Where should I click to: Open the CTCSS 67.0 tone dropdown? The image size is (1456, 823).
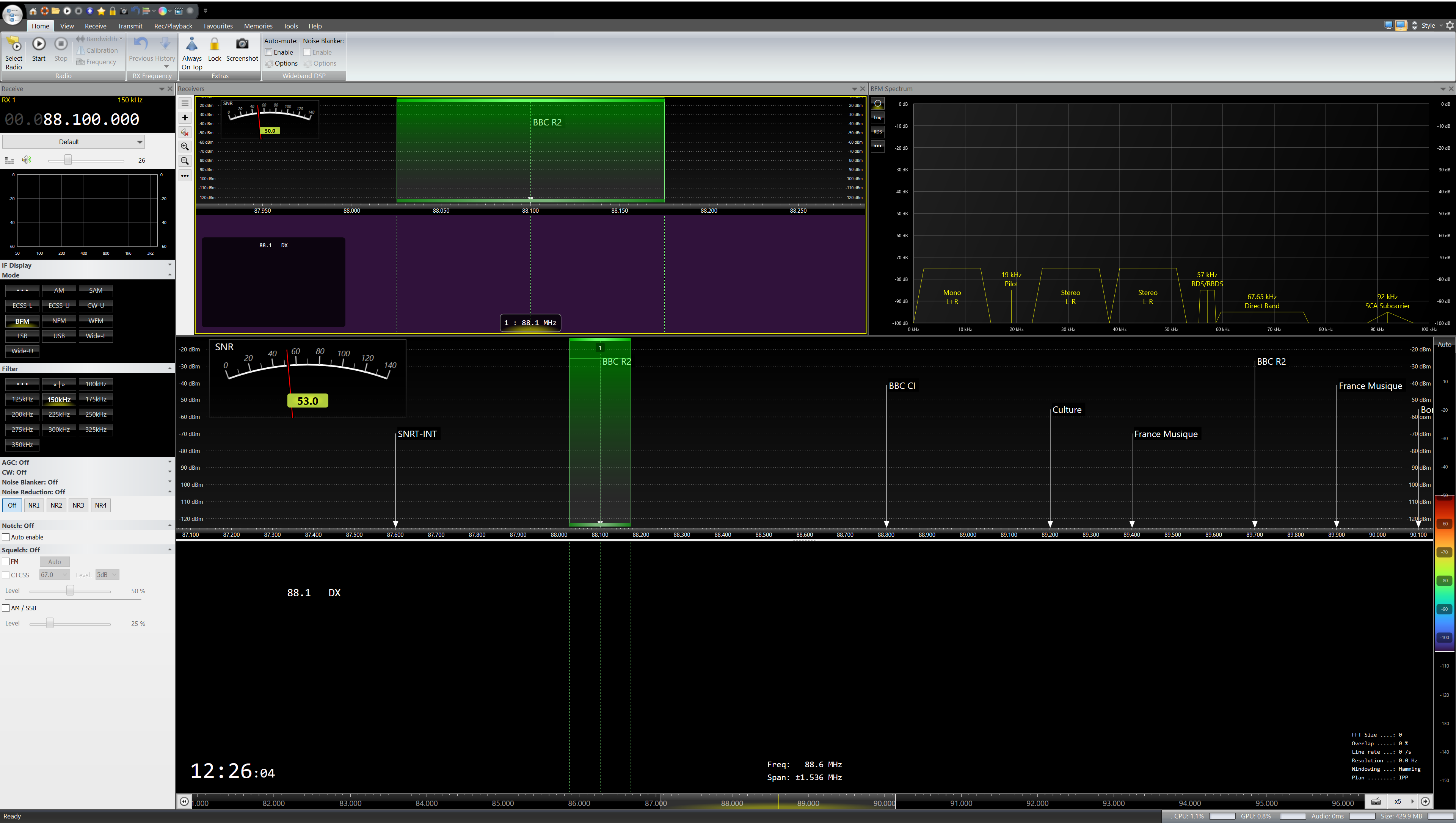(x=54, y=575)
